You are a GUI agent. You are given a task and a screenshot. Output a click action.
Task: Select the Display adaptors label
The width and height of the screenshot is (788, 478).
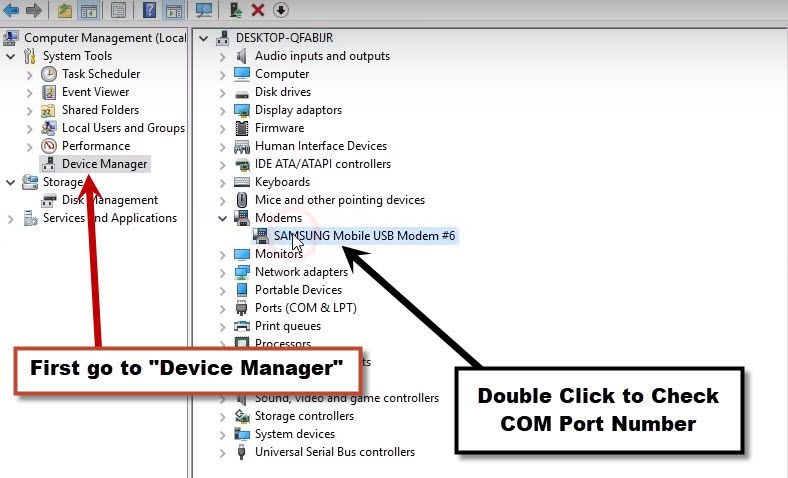click(x=299, y=110)
